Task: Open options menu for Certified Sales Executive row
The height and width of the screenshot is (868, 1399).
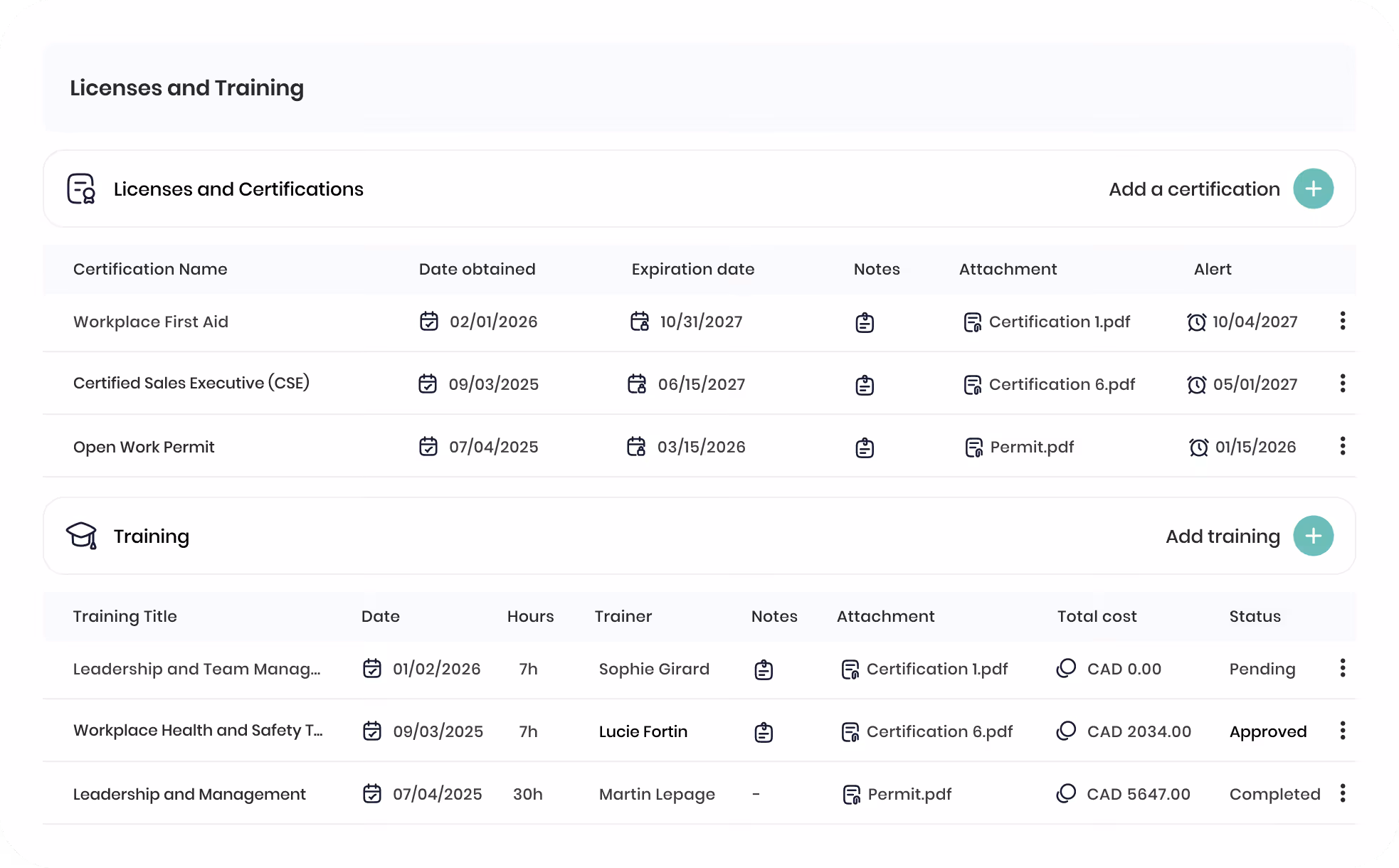Action: [x=1343, y=383]
